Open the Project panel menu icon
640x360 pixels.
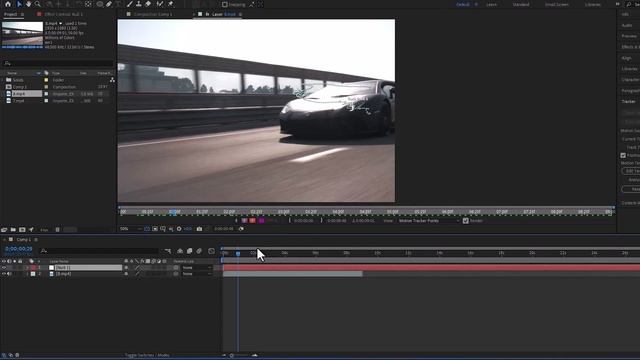click(x=22, y=14)
